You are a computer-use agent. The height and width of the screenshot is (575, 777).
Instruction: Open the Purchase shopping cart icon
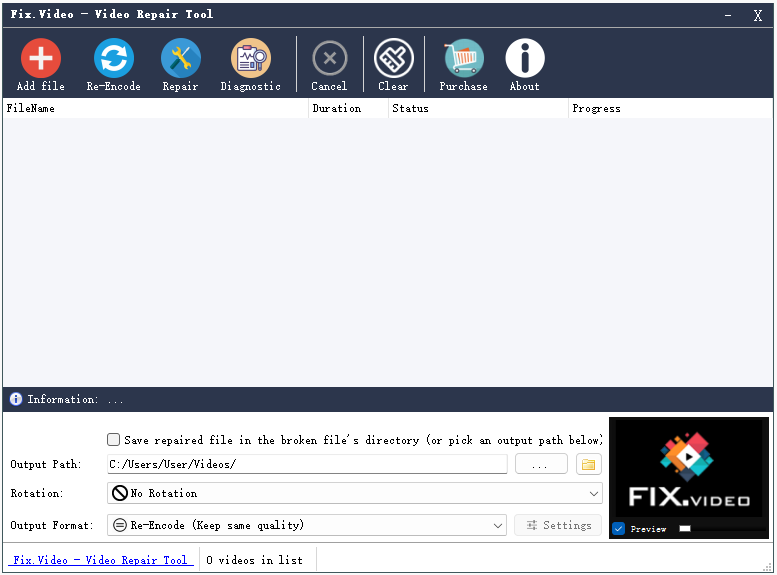click(x=463, y=58)
